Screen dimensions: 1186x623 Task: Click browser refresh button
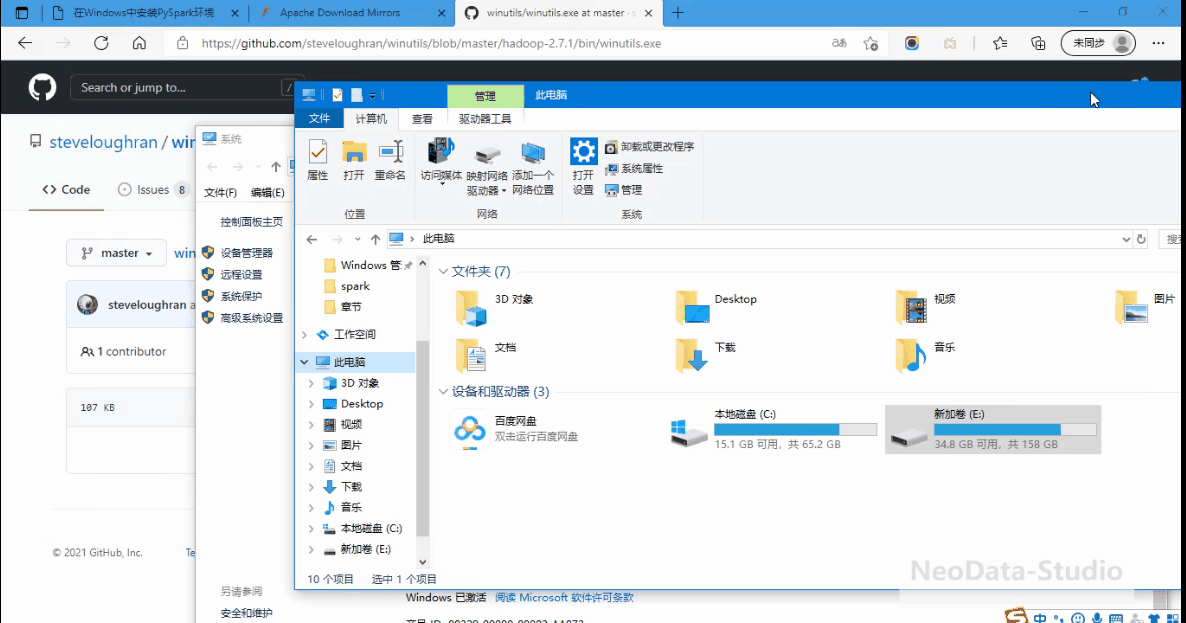(x=101, y=43)
